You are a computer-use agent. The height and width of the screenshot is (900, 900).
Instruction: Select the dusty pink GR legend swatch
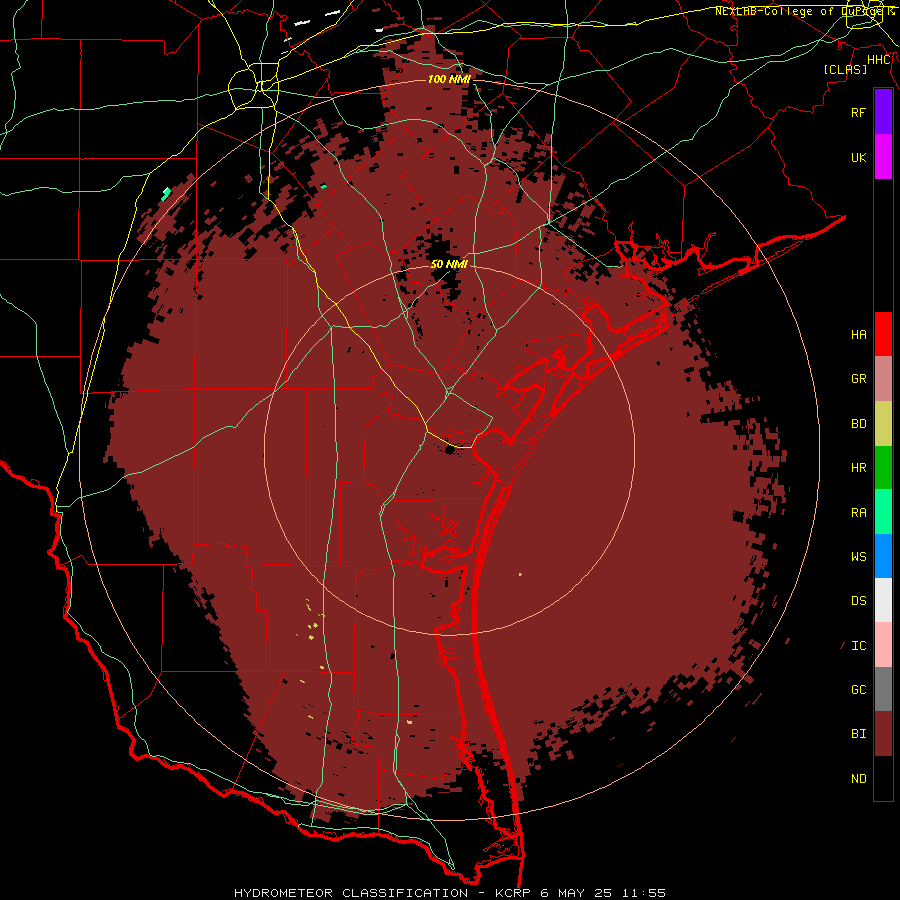tap(883, 379)
